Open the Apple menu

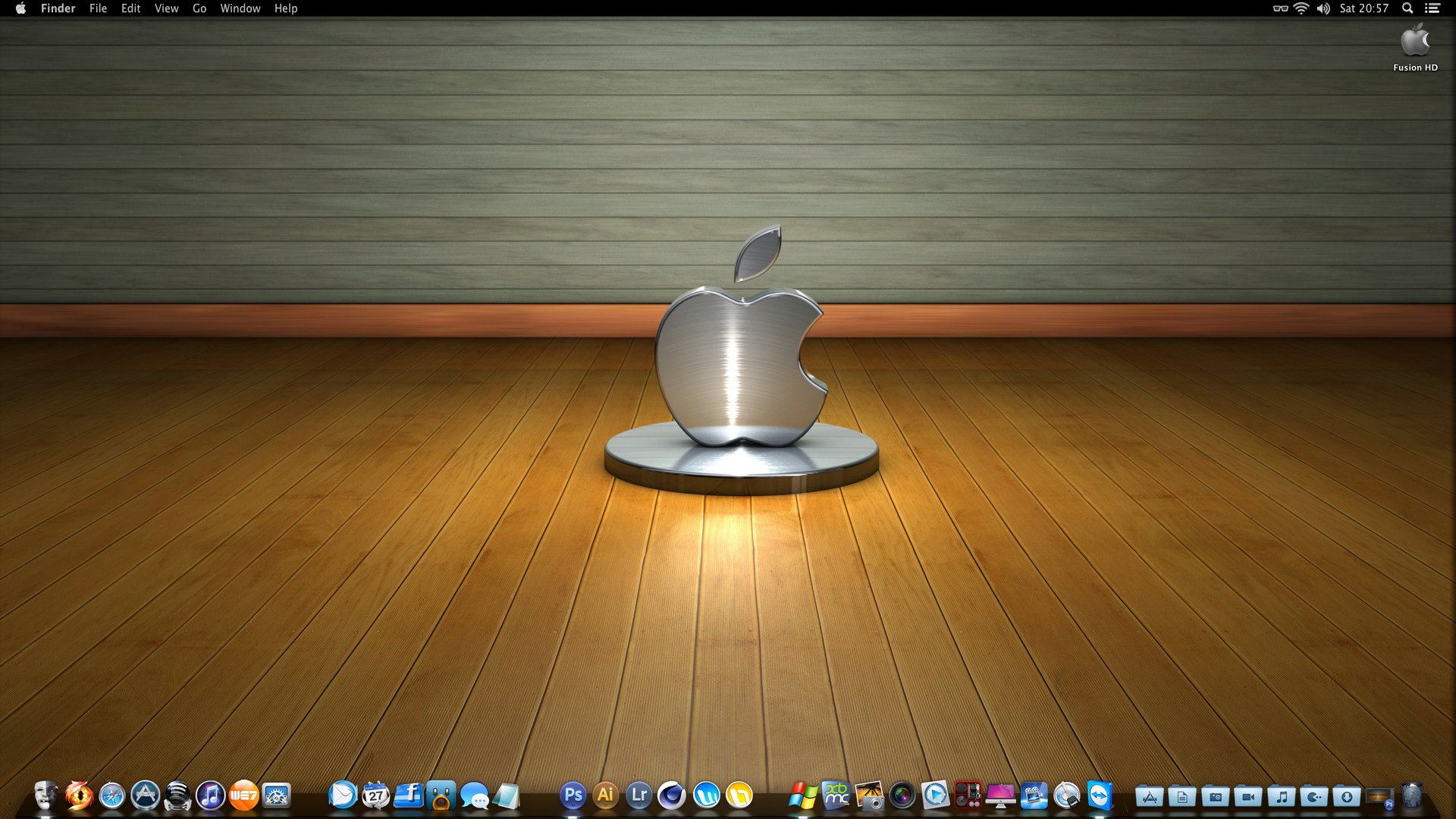[20, 8]
